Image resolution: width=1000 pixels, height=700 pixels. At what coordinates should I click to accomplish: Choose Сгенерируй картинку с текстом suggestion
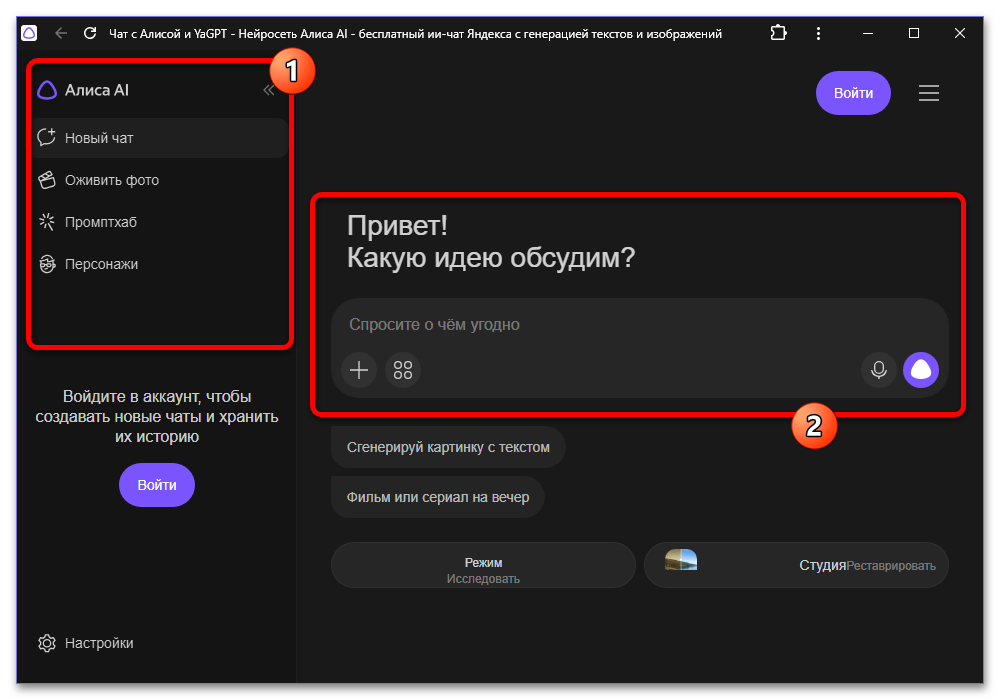[x=448, y=448]
